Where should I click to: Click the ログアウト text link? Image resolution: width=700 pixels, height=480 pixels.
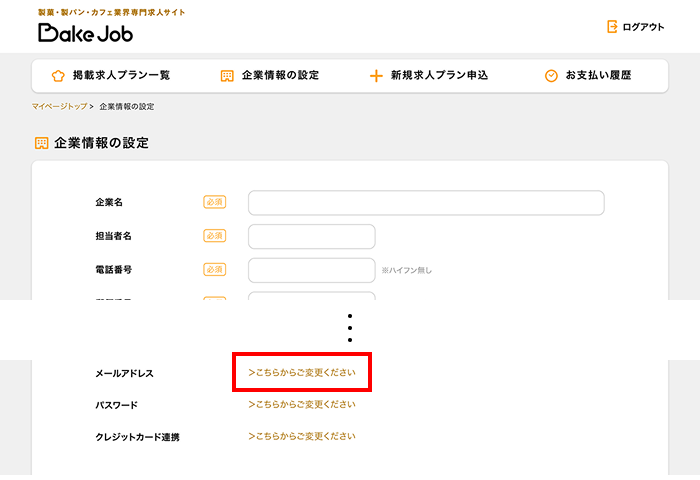coord(642,27)
